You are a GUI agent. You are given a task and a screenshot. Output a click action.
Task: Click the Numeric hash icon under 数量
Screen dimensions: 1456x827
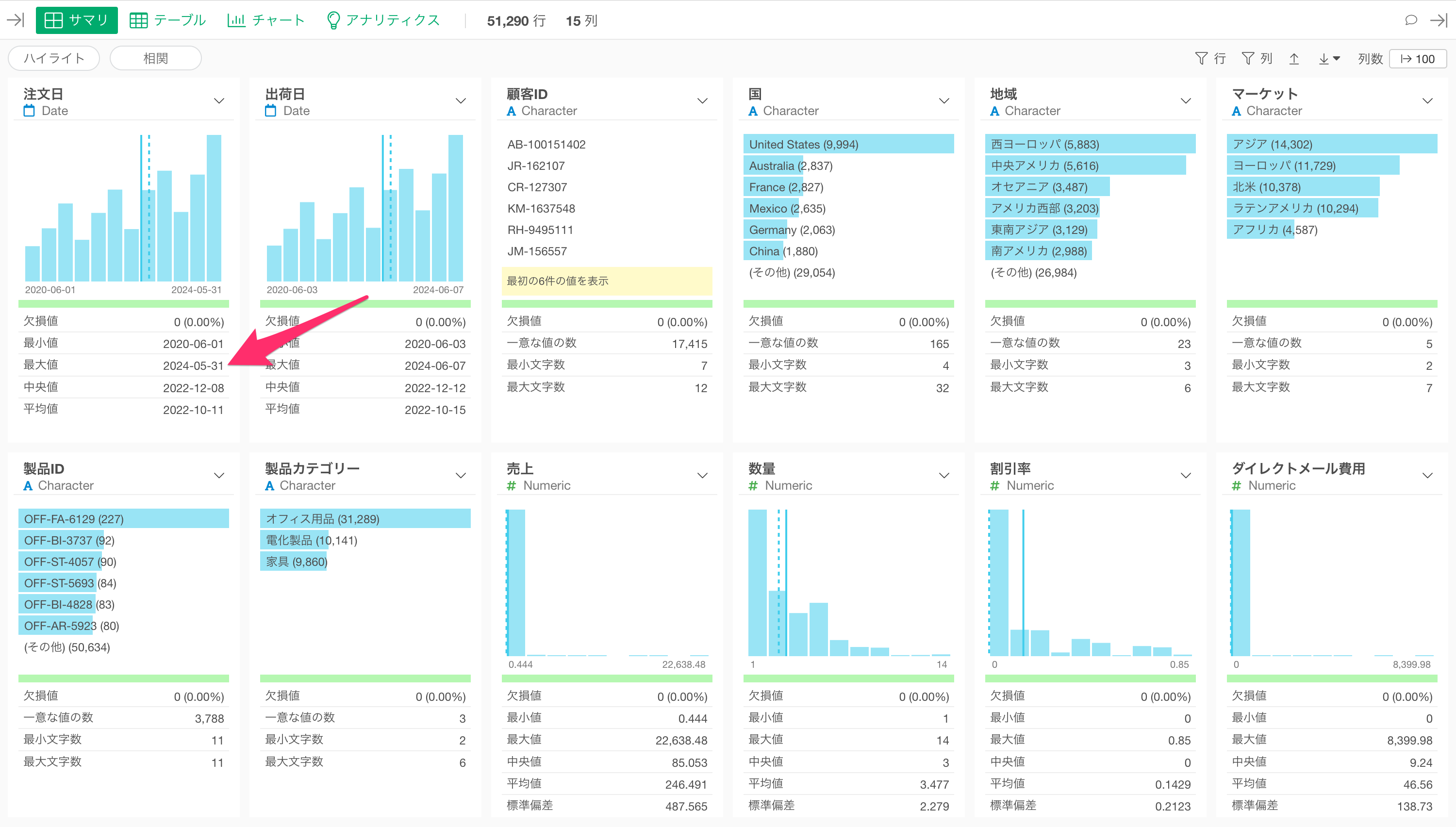point(753,486)
